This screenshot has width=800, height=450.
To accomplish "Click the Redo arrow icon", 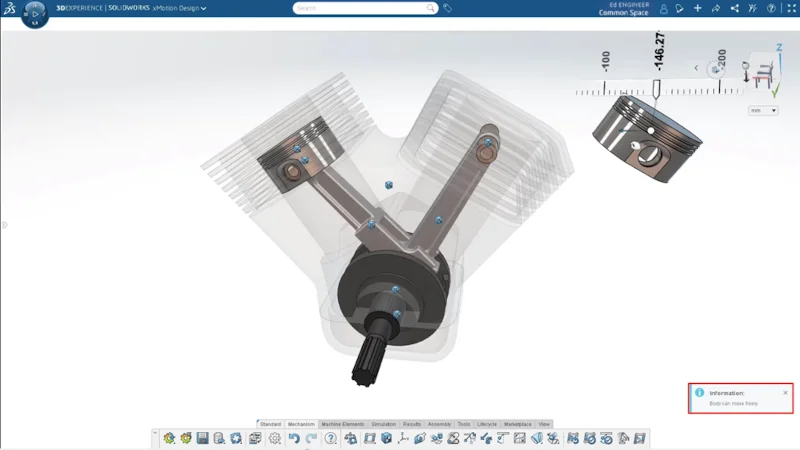I will point(311,438).
